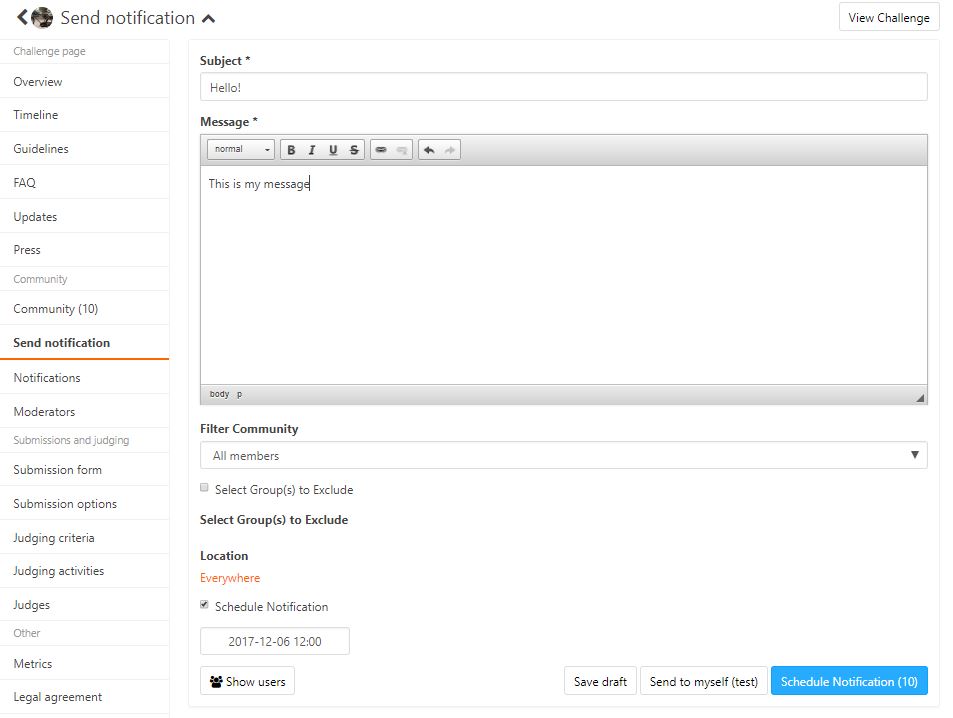This screenshot has width=953, height=718.
Task: Underline the selected message text
Action: (x=333, y=150)
